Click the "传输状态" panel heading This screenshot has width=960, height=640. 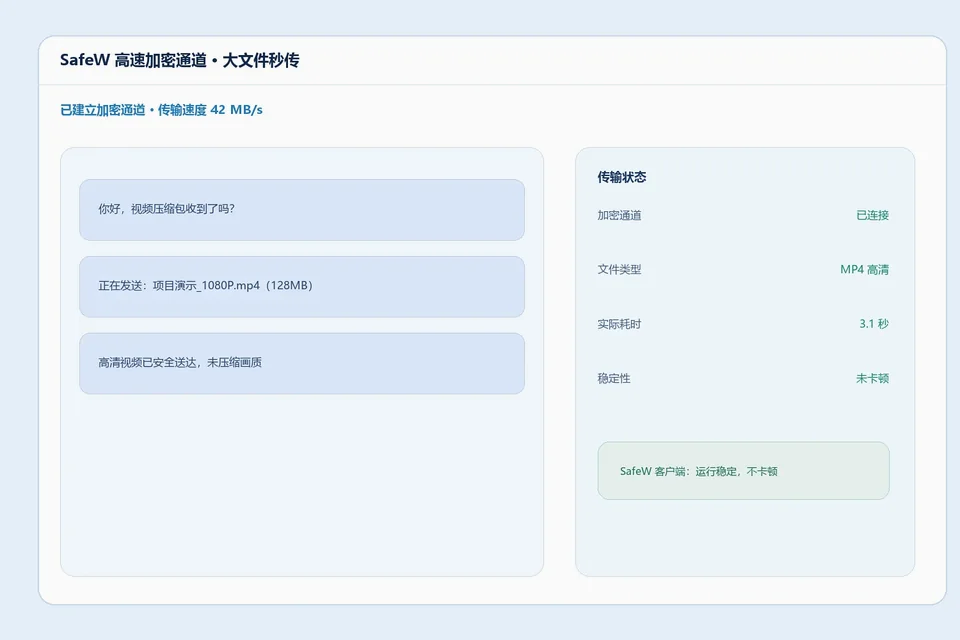coord(621,177)
